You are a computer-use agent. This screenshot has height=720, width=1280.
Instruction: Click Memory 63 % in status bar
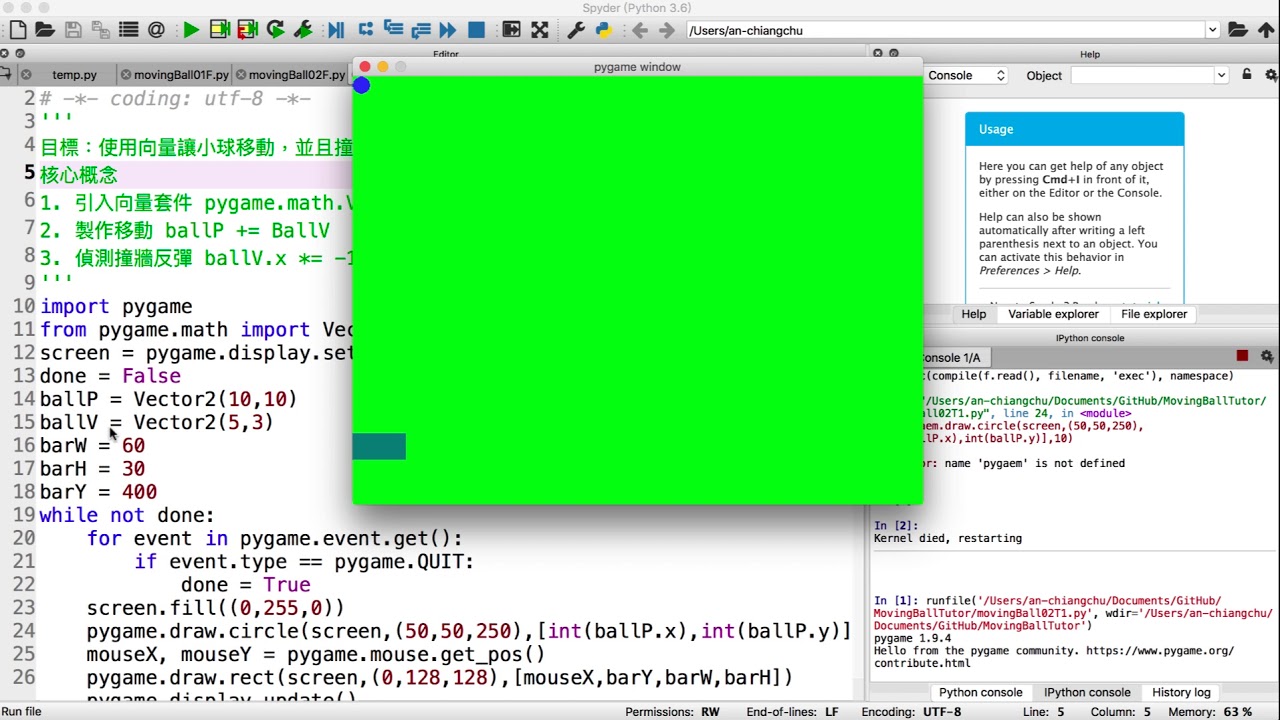click(1210, 712)
